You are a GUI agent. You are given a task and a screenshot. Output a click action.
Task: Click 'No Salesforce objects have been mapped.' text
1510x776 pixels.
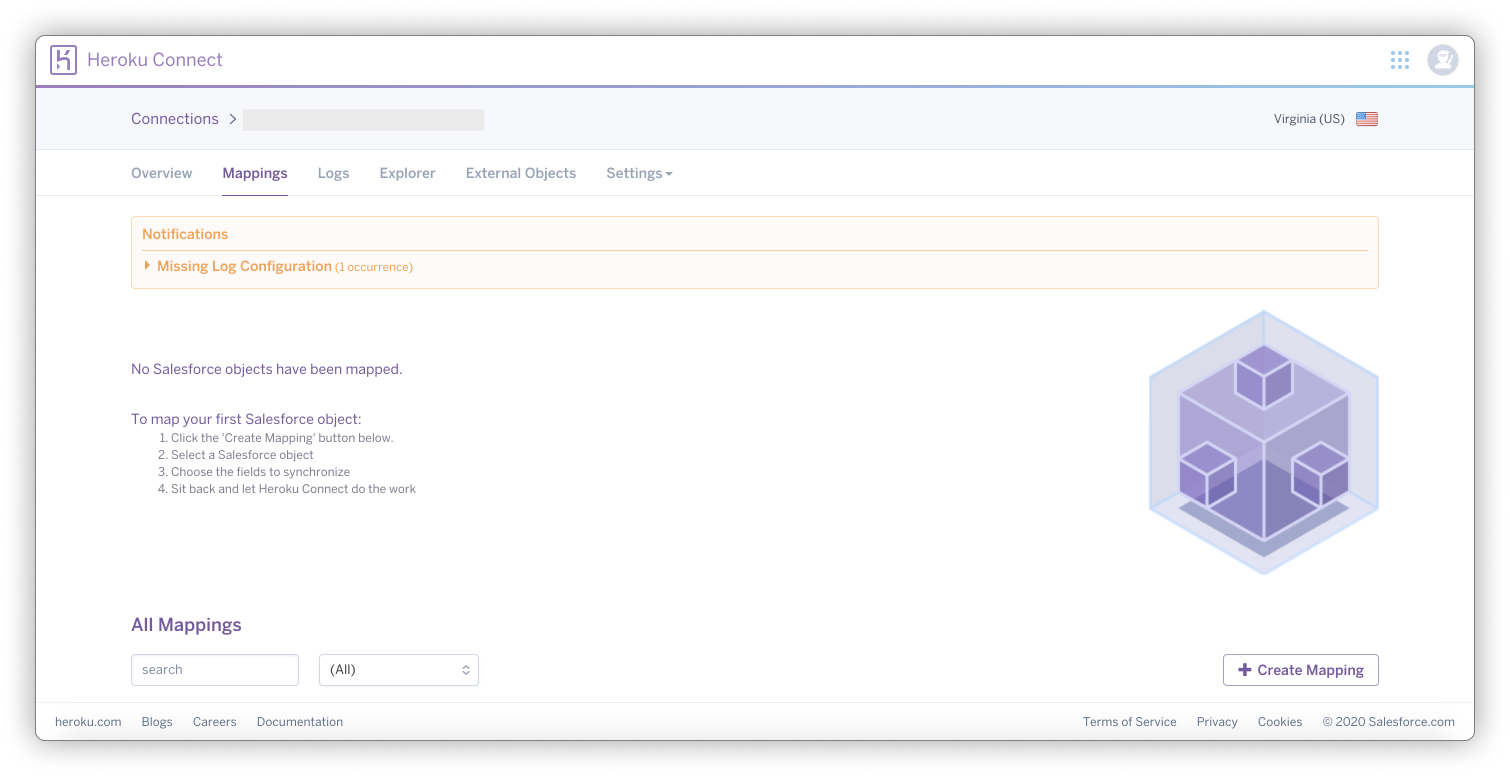[x=266, y=369]
